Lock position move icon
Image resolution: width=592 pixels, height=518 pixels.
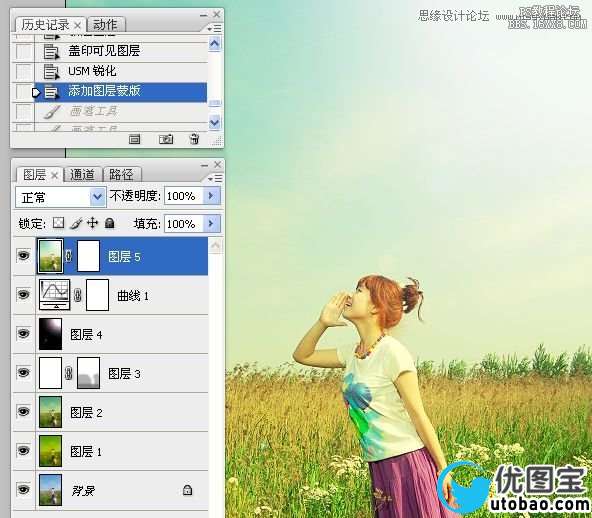coord(92,223)
